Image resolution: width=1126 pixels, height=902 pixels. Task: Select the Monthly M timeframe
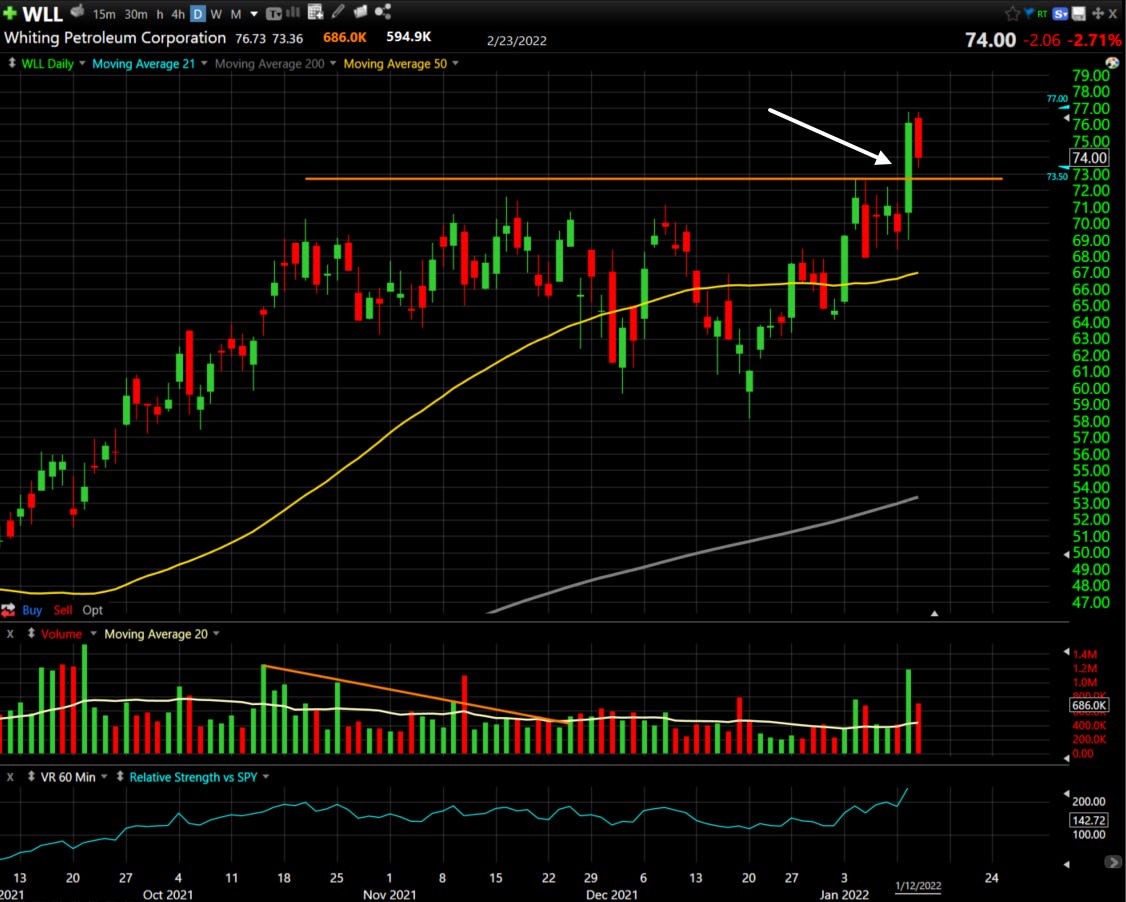pyautogui.click(x=236, y=14)
